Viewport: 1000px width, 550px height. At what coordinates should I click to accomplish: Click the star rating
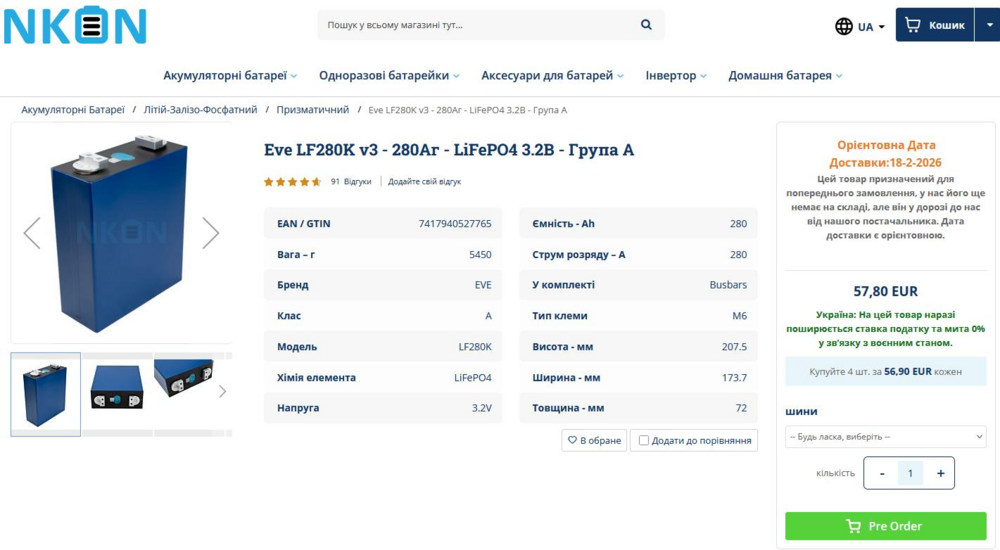coord(292,182)
